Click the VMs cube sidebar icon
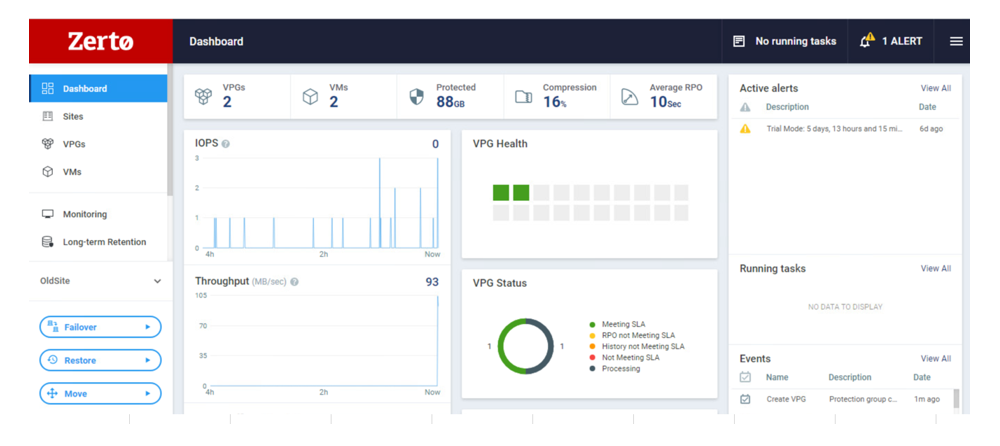Viewport: 1000px width, 446px height. click(x=47, y=172)
